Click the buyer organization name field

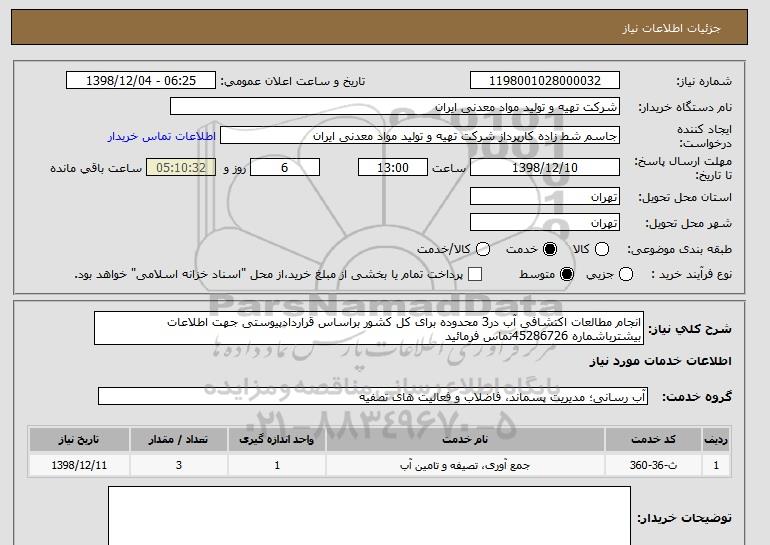[395, 107]
